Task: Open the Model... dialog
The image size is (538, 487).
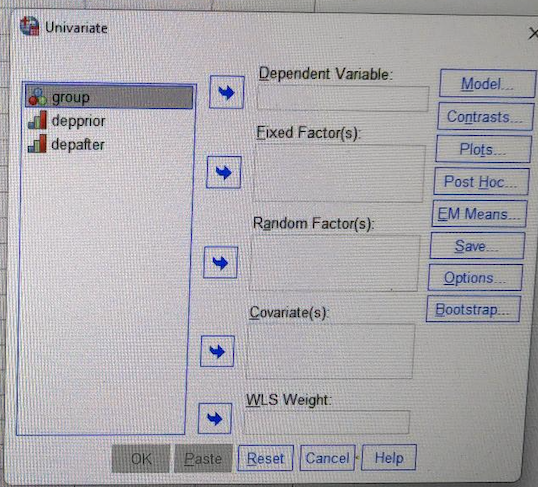Action: point(487,84)
